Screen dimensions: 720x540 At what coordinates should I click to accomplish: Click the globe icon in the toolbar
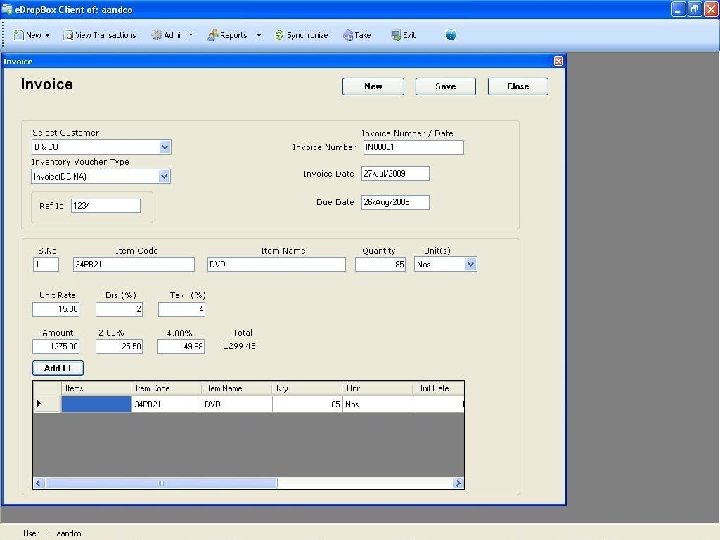coord(451,35)
